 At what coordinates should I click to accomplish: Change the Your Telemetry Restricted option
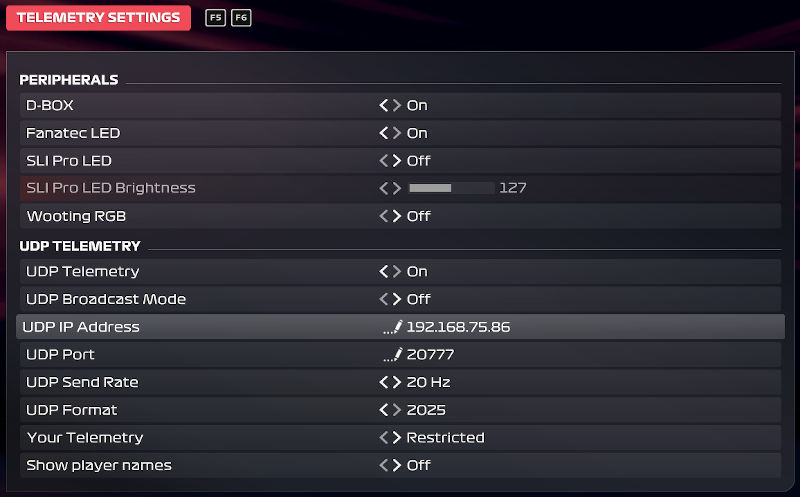[445, 438]
